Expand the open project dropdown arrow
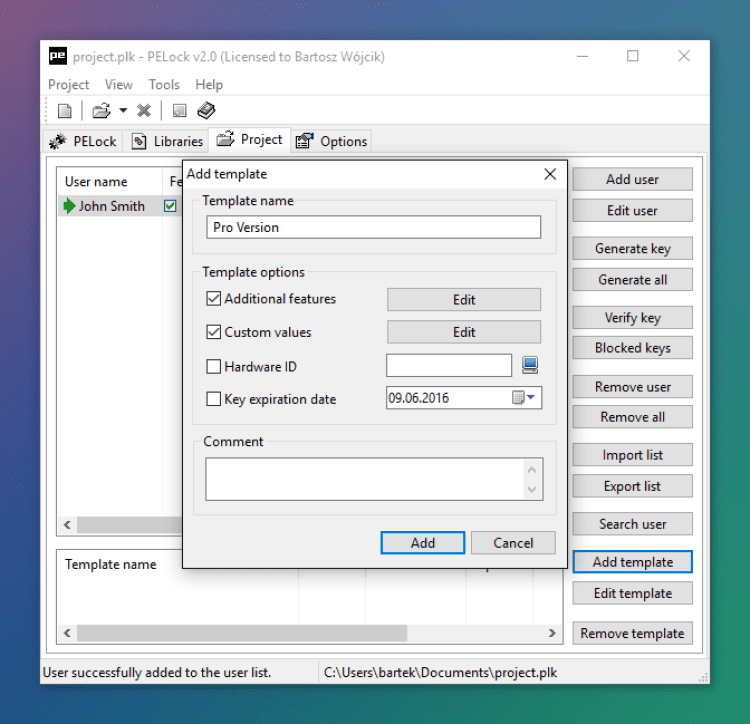The image size is (750, 724). [x=123, y=111]
